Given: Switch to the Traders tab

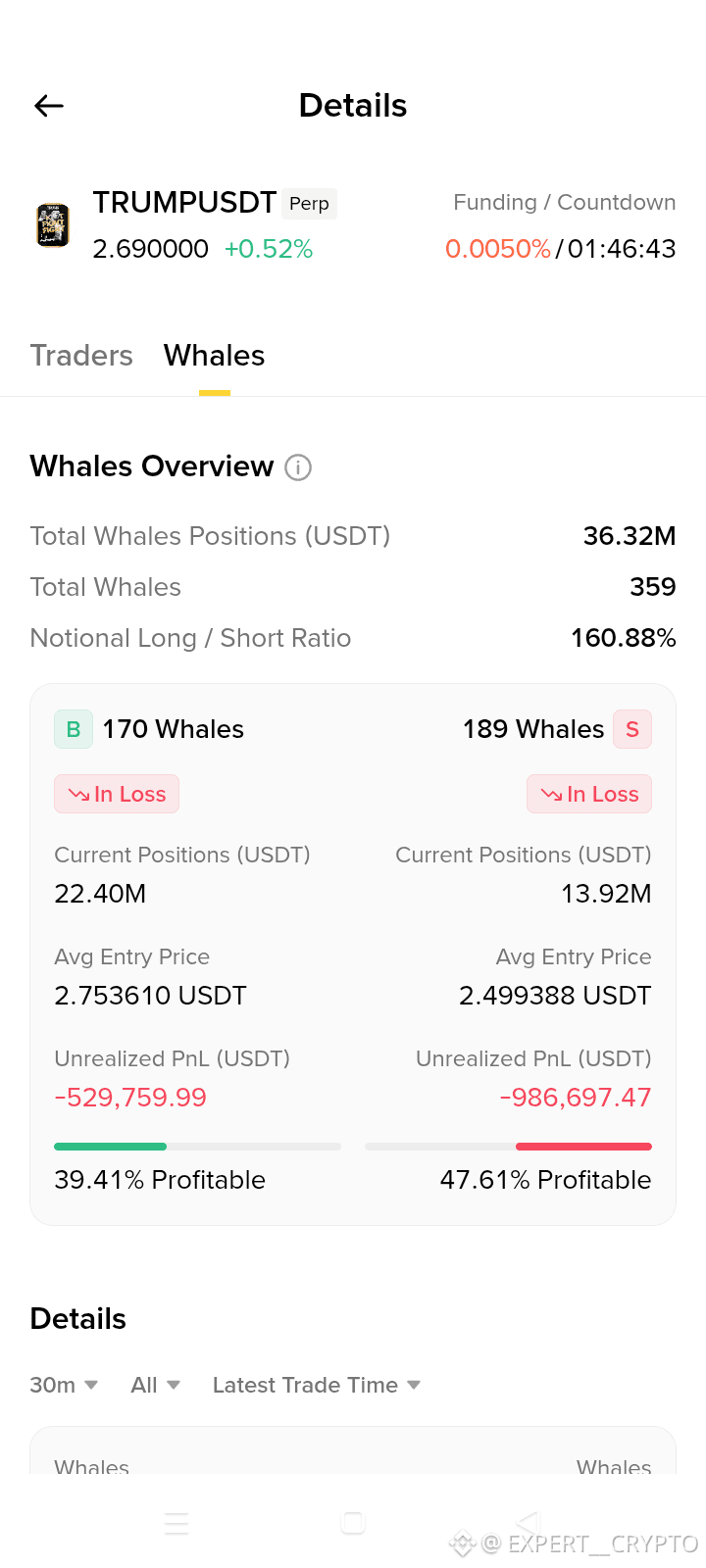Looking at the screenshot, I should (x=81, y=356).
